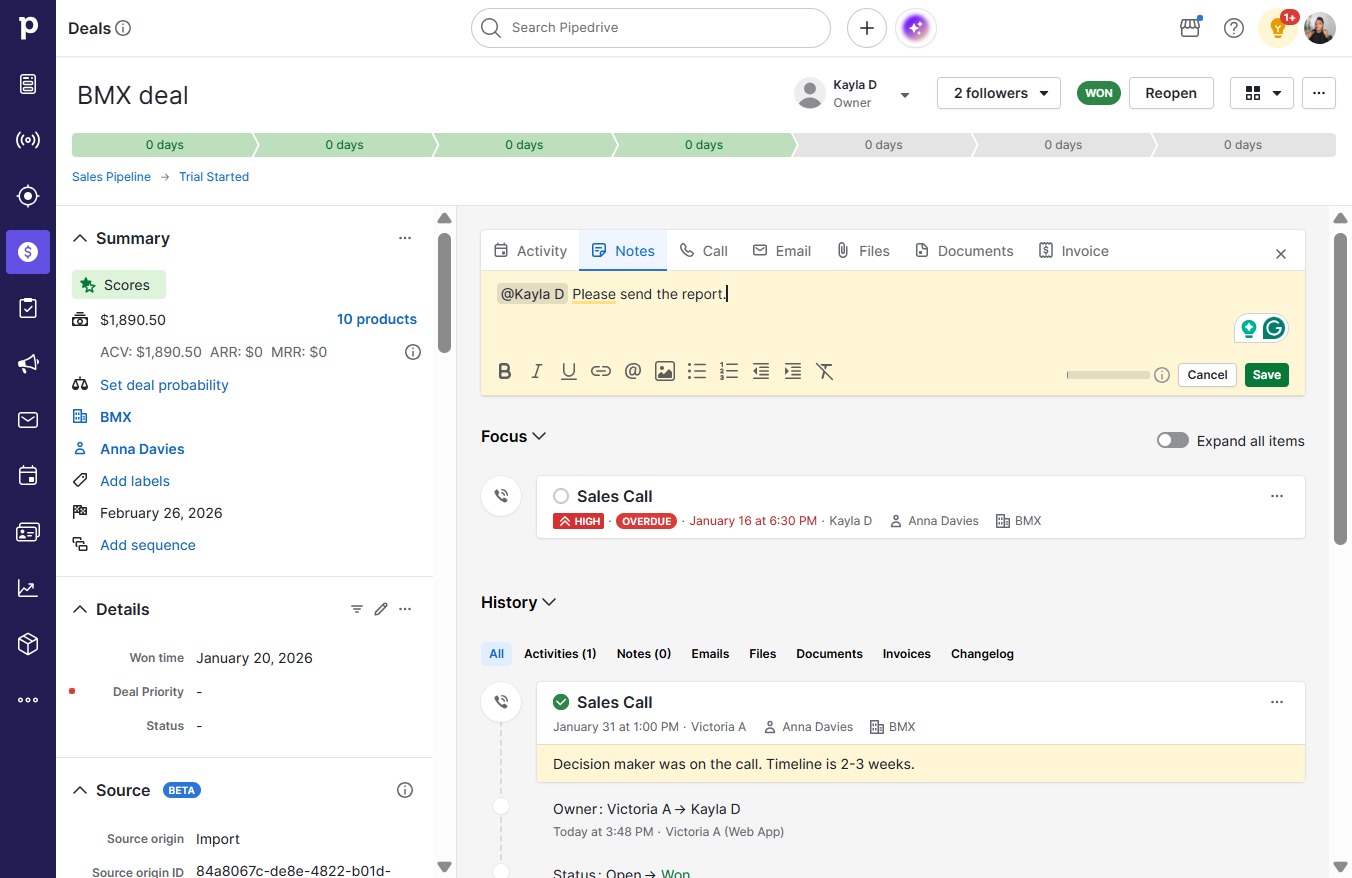Apply italic formatting in note editor

coord(537,372)
